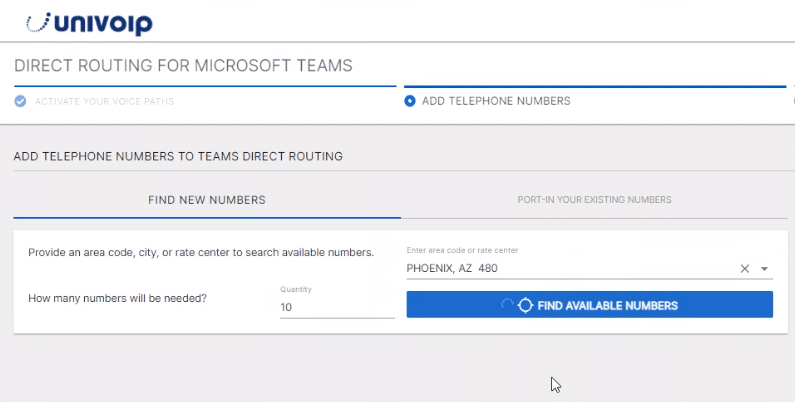The width and height of the screenshot is (795, 402).
Task: Click the 'Provide an area code, city' instruction text
Action: (x=201, y=252)
